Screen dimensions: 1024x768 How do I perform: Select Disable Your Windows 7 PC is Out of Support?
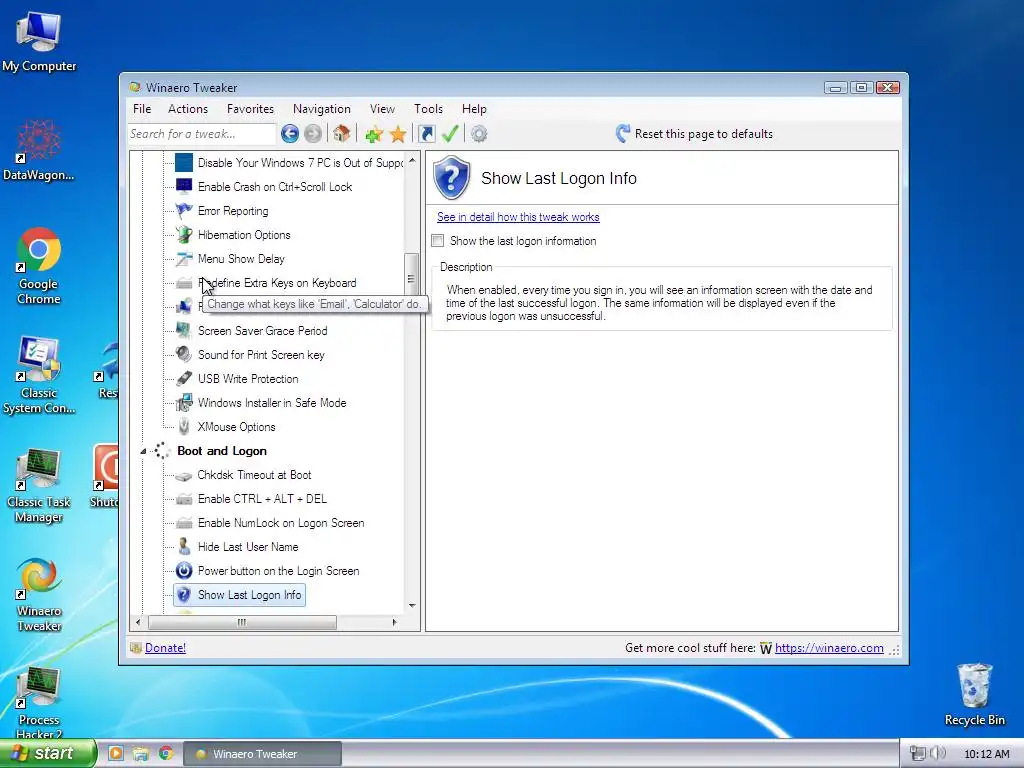pos(300,163)
